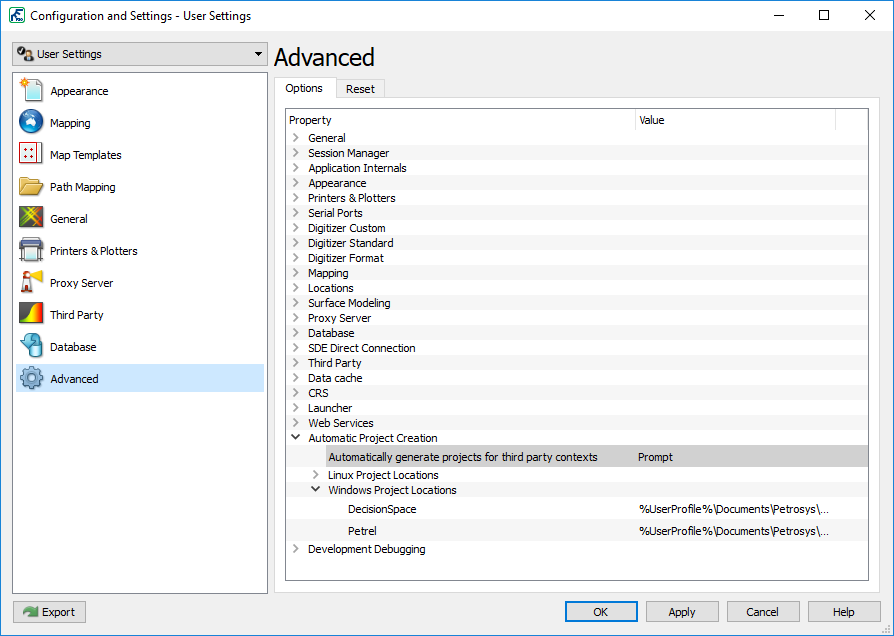Image resolution: width=894 pixels, height=636 pixels.
Task: Click the Apply button
Action: [x=682, y=612]
